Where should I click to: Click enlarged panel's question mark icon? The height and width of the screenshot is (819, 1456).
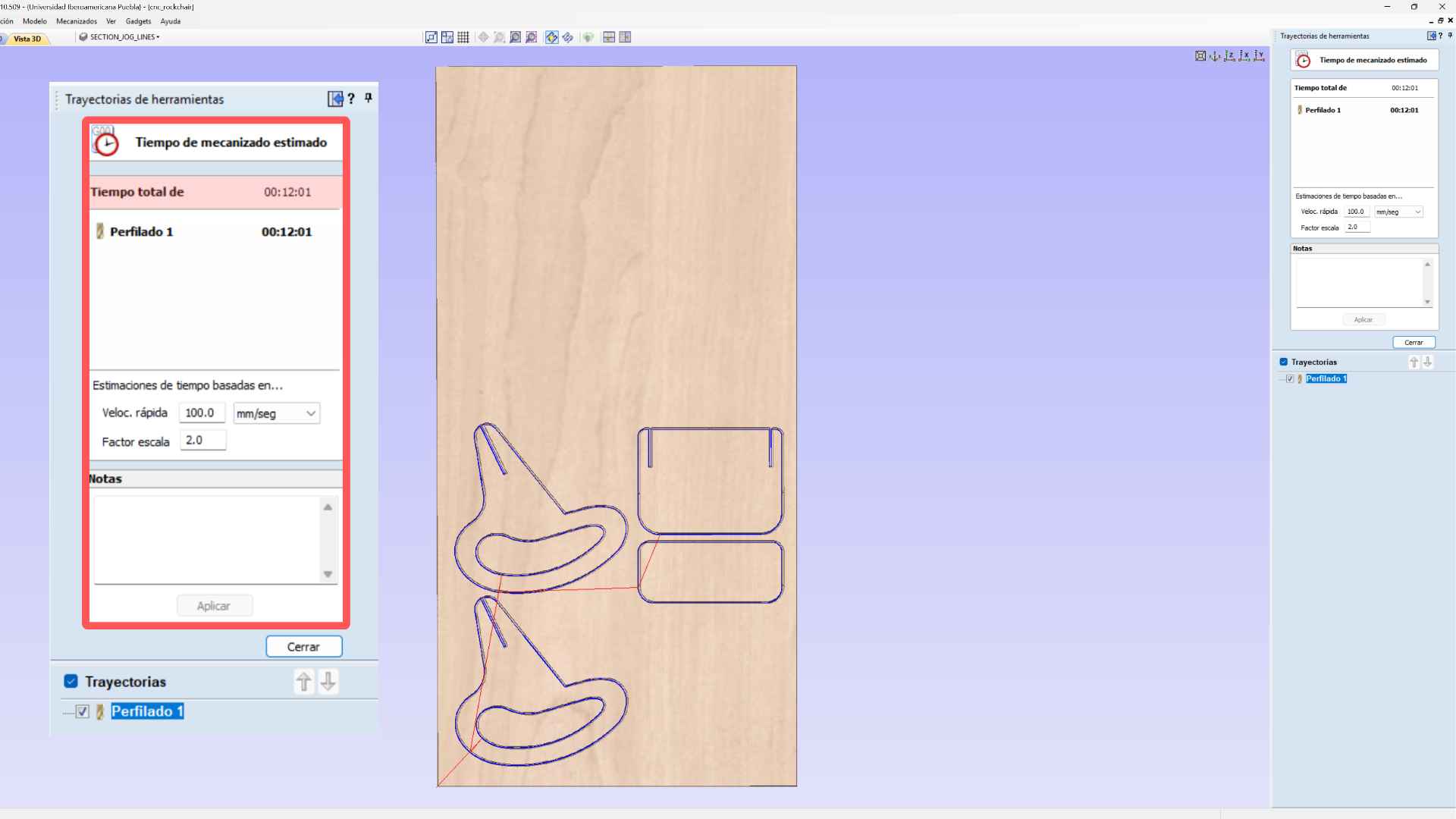[351, 99]
